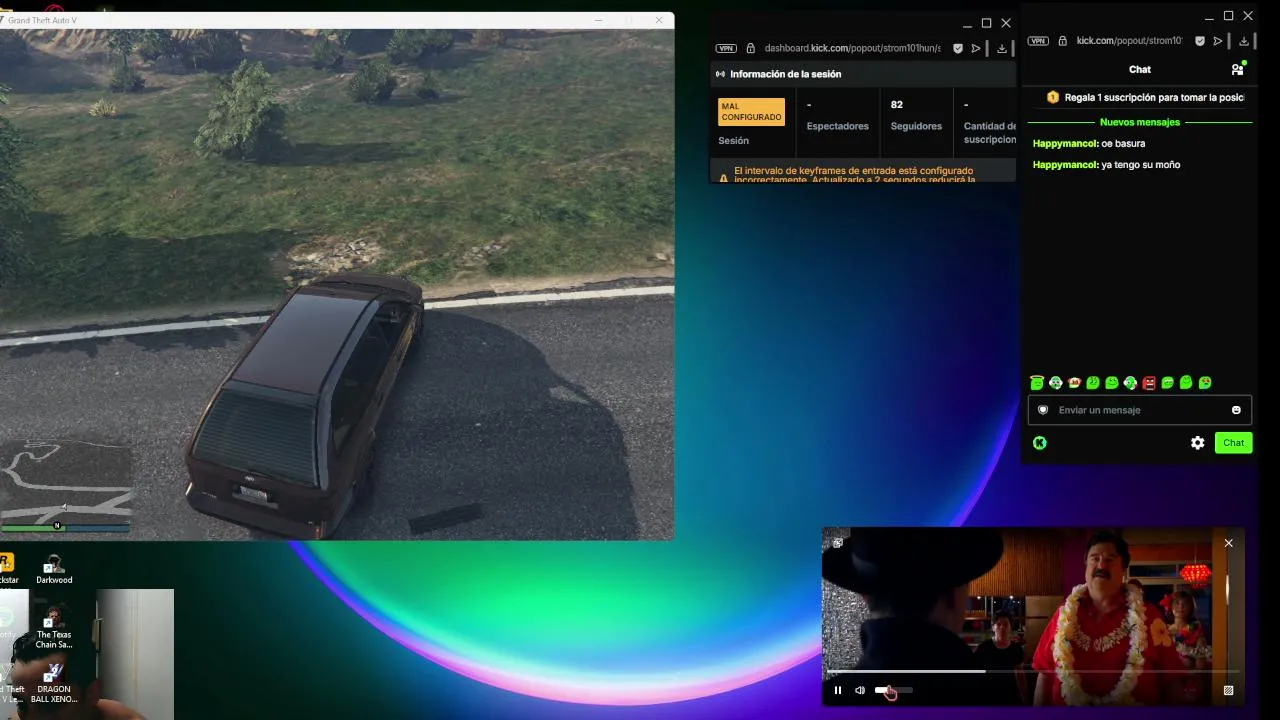Pause the picture-in-picture video
Screen dimensions: 1280x720
(x=838, y=690)
